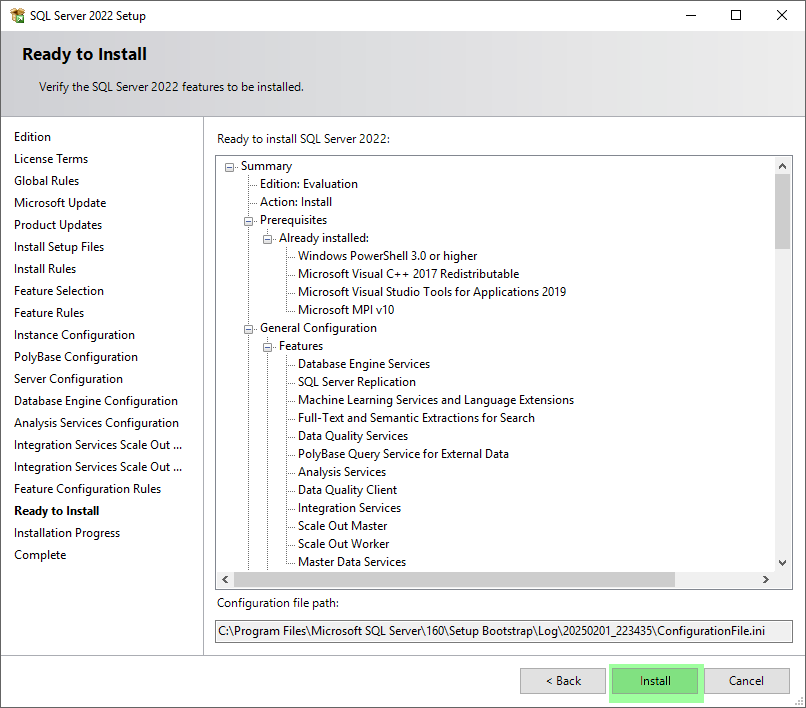
Task: Click the Install button
Action: coord(655,680)
